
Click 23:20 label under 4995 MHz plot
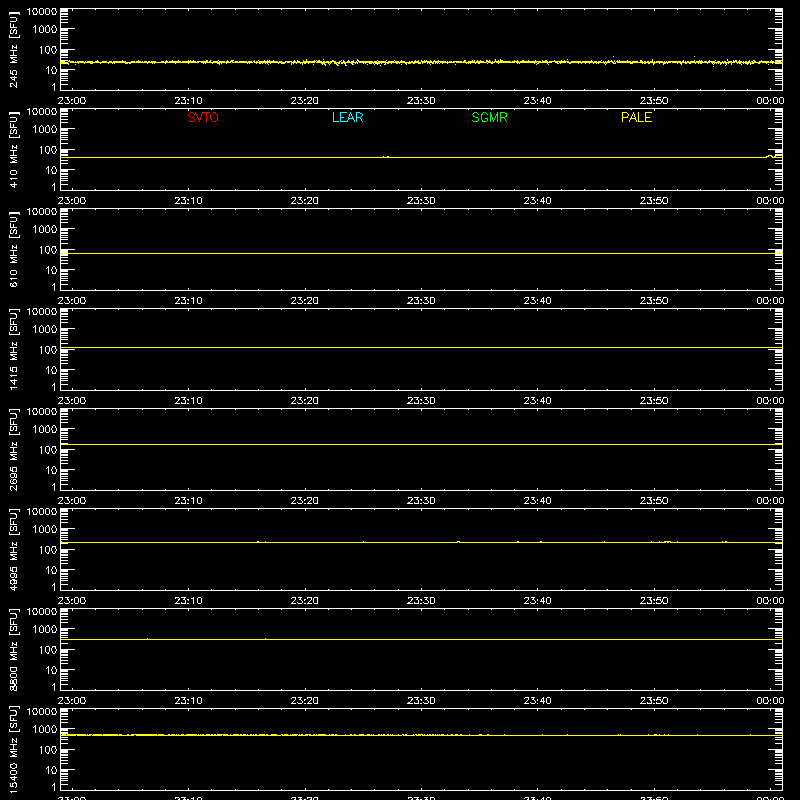(305, 601)
